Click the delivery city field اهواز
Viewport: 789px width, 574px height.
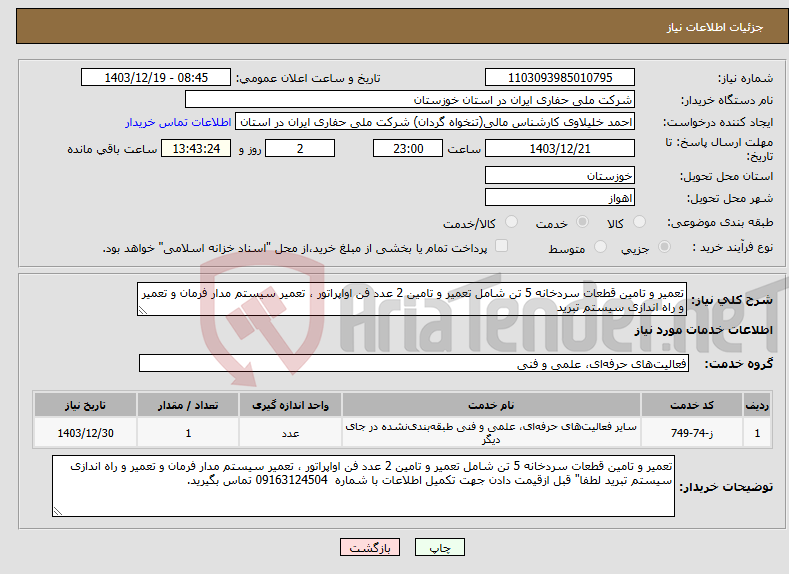pyautogui.click(x=560, y=198)
